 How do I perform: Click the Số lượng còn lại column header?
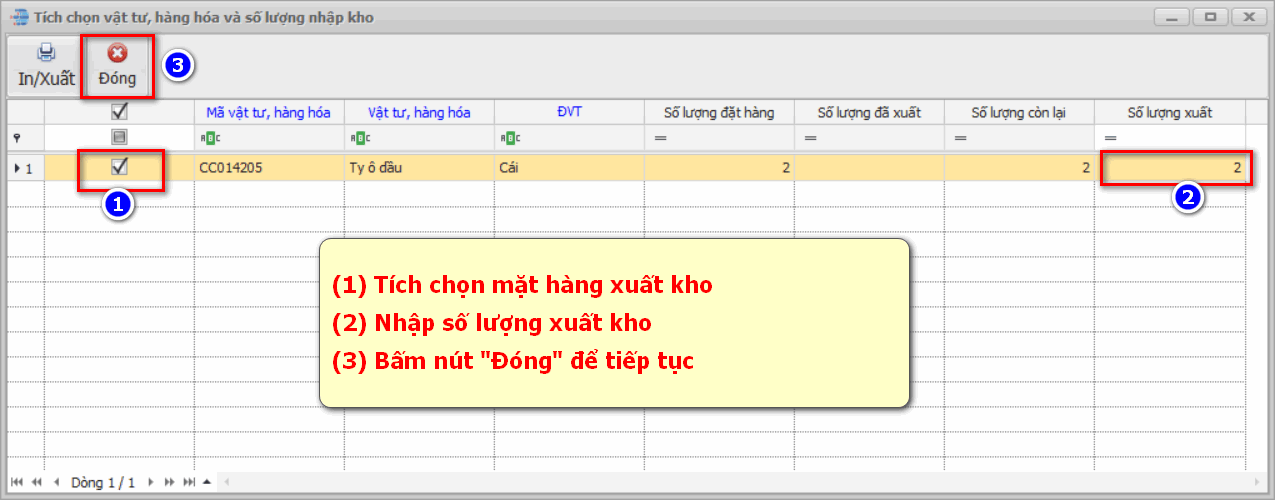[x=1018, y=112]
